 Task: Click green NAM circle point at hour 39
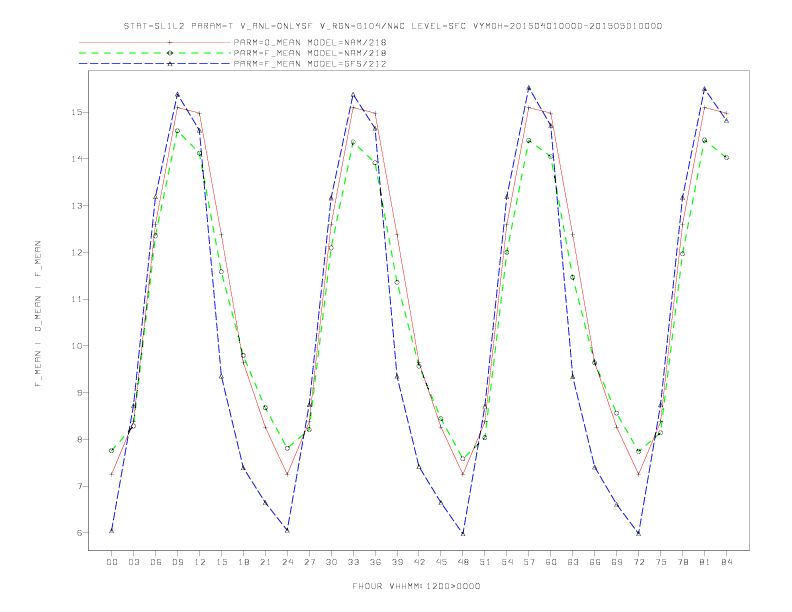[397, 282]
